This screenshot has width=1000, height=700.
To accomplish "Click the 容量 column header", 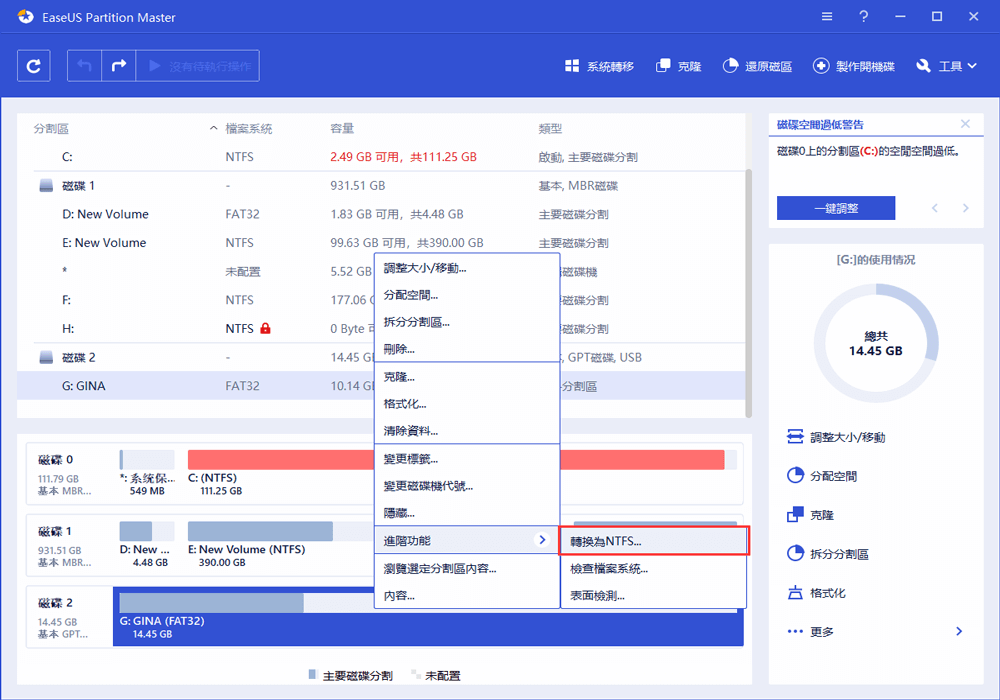I will 342,129.
